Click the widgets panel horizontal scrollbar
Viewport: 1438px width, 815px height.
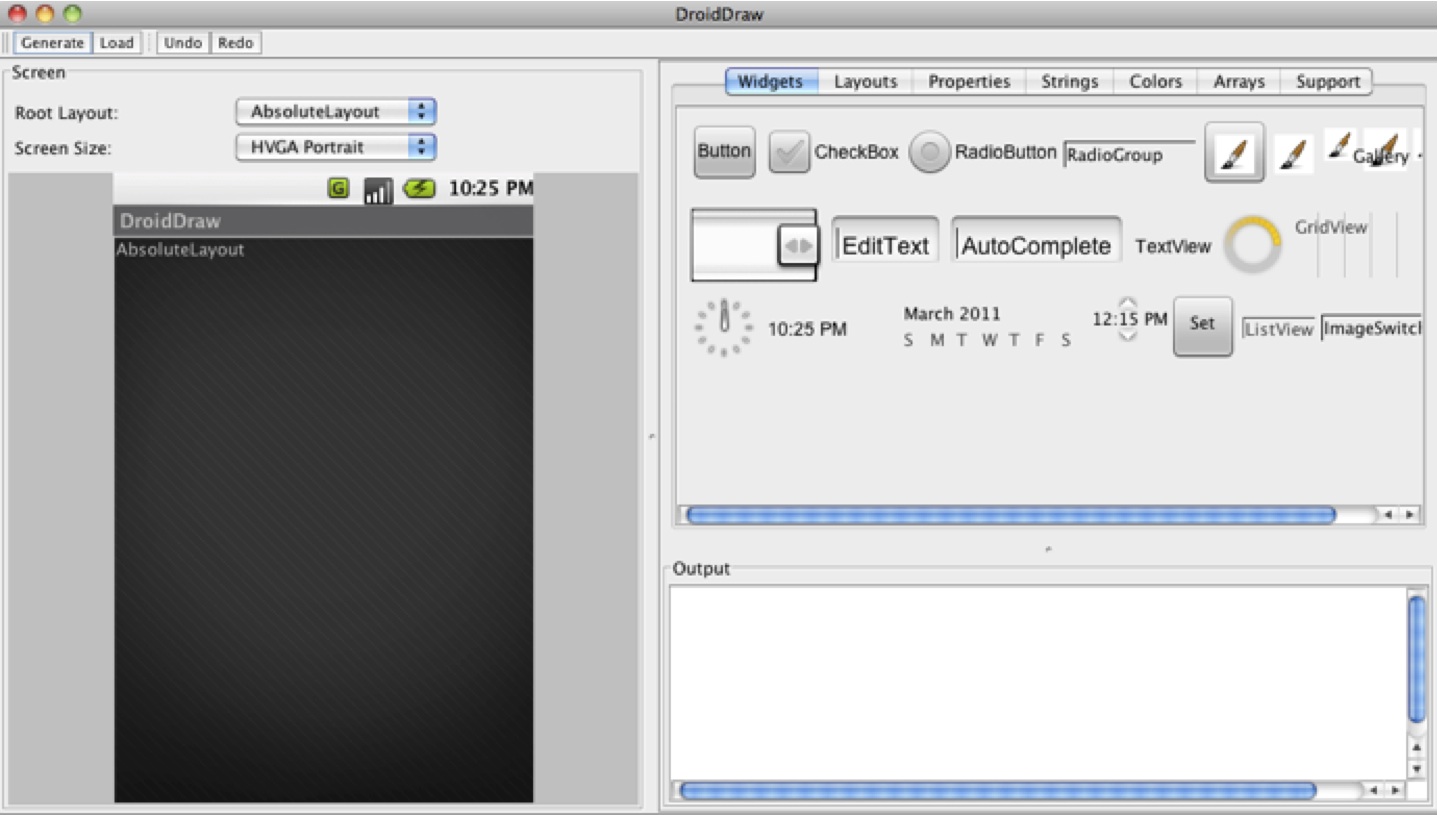tap(1011, 515)
